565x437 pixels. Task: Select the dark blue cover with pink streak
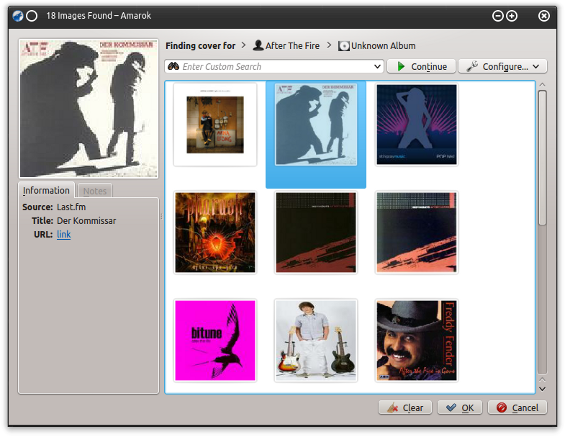point(417,232)
